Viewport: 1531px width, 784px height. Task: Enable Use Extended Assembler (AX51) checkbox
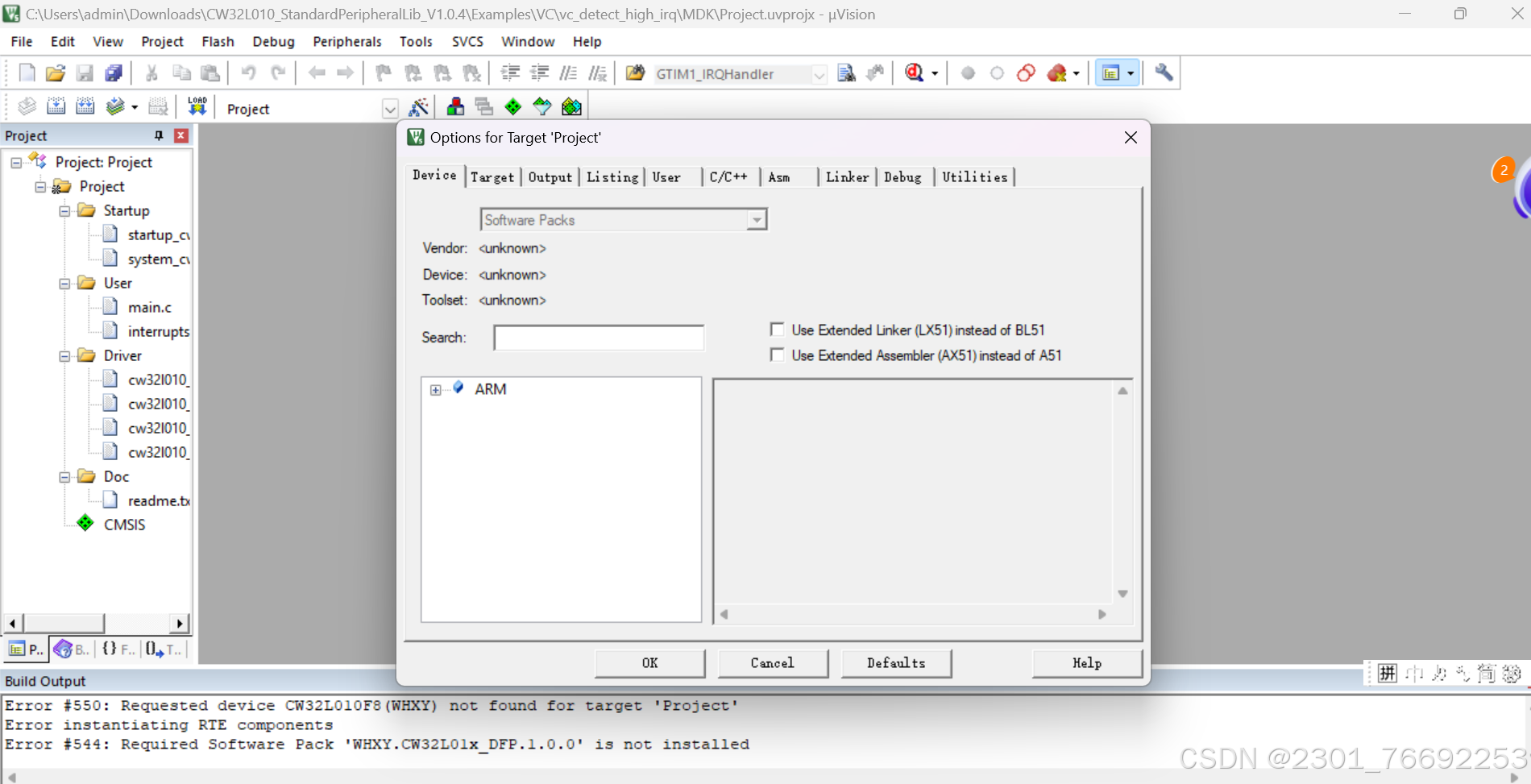coord(778,355)
